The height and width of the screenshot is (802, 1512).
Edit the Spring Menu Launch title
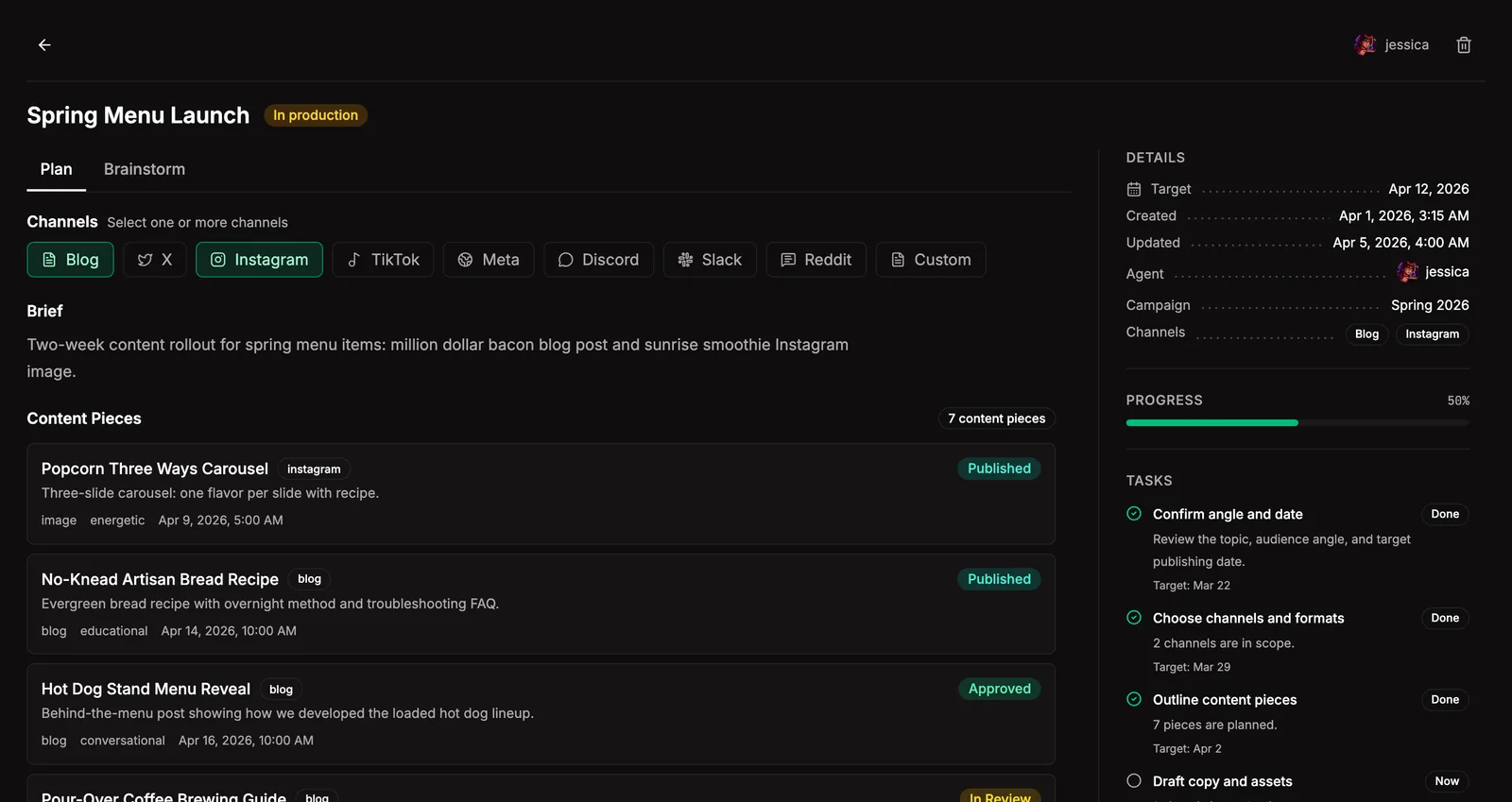(138, 115)
